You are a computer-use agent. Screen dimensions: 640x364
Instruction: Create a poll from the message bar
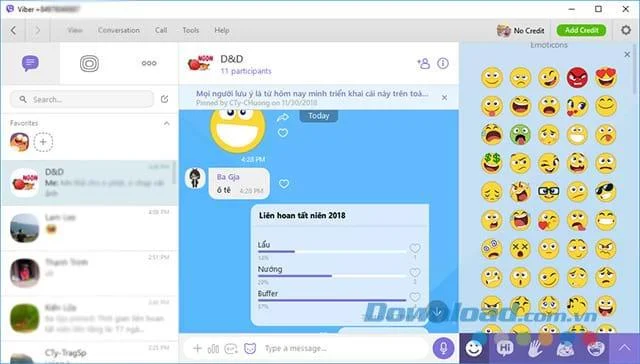click(x=213, y=348)
